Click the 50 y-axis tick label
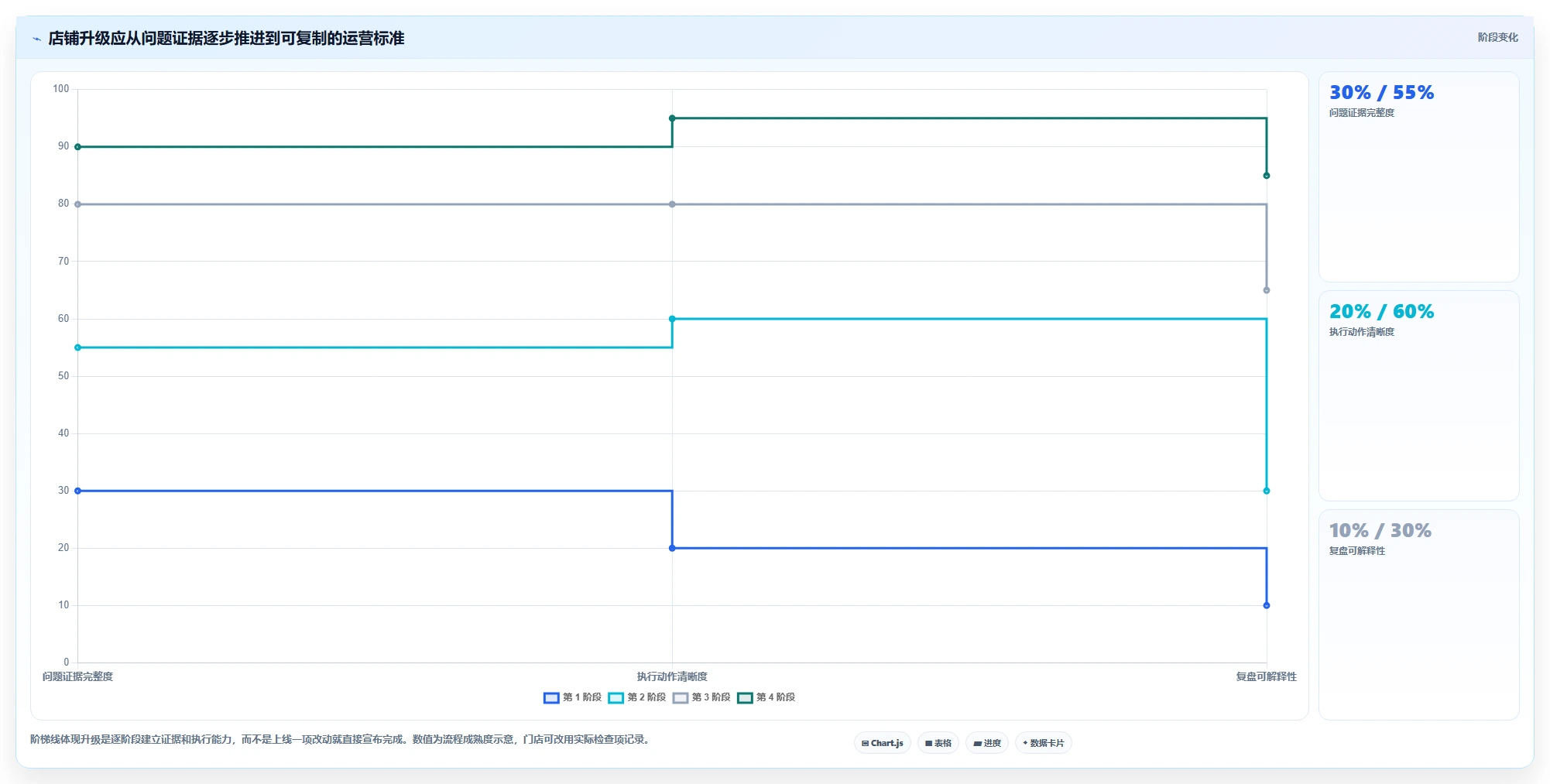The width and height of the screenshot is (1550, 784). pos(63,376)
